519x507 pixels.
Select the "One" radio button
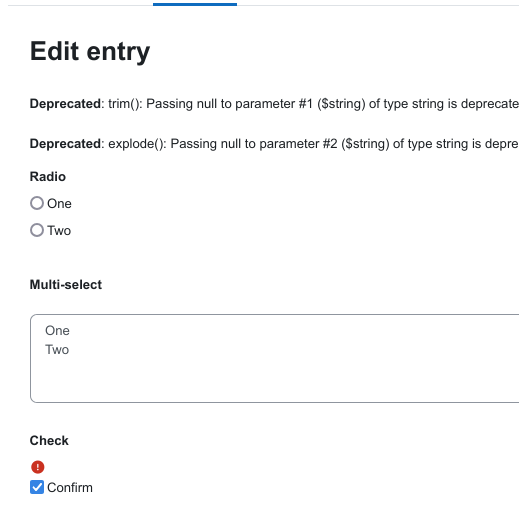(x=37, y=203)
